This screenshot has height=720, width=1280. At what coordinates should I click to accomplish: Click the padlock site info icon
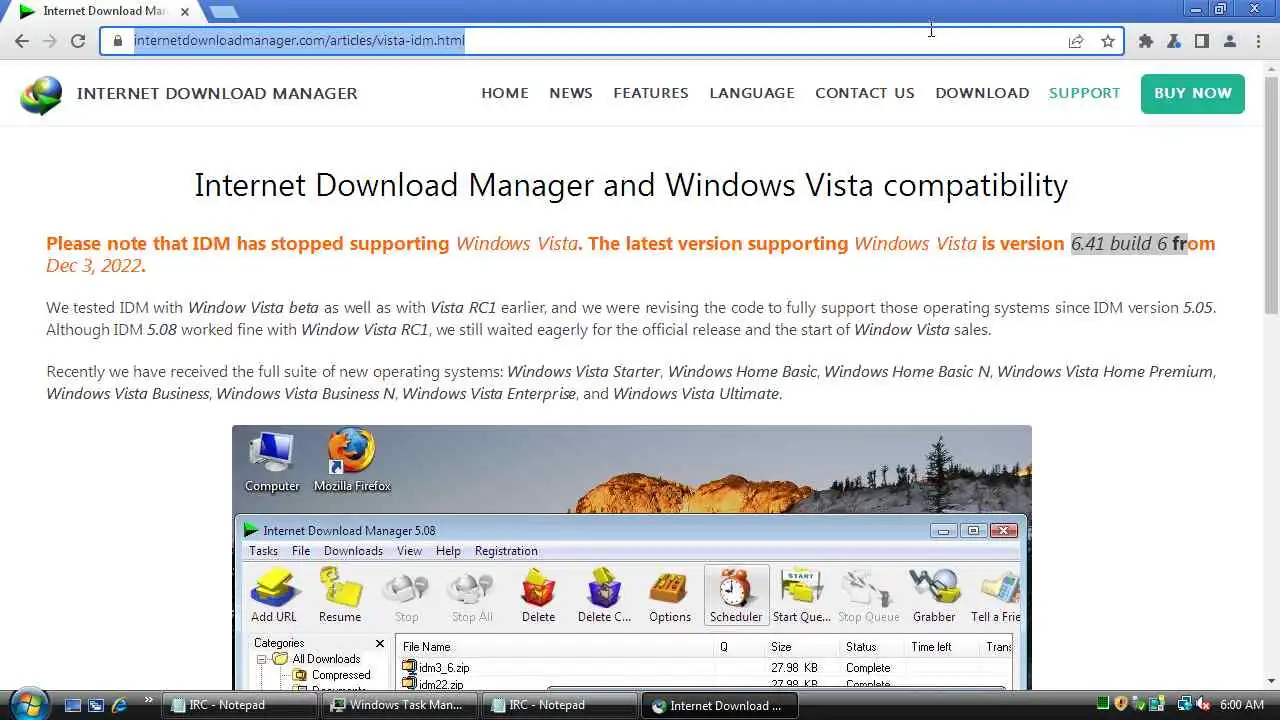point(117,41)
